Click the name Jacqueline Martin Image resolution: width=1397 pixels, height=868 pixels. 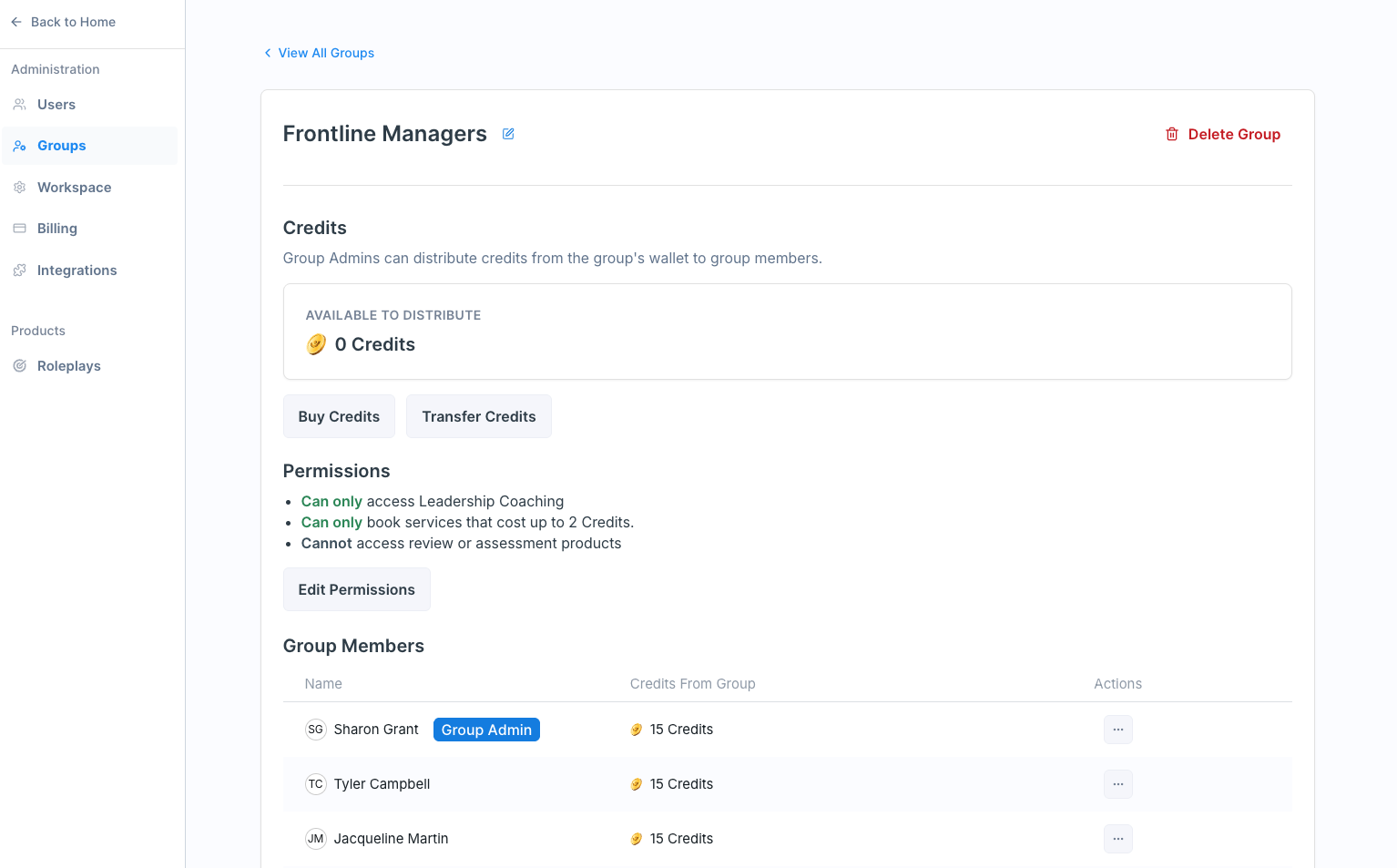tap(392, 839)
